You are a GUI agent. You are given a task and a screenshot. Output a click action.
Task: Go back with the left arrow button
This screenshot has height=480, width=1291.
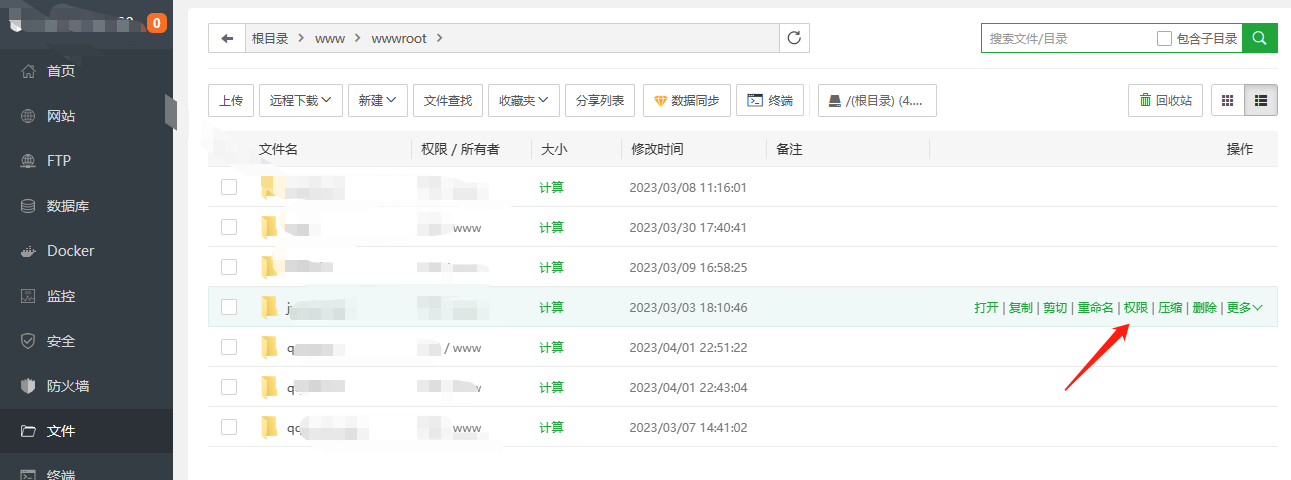(x=227, y=38)
